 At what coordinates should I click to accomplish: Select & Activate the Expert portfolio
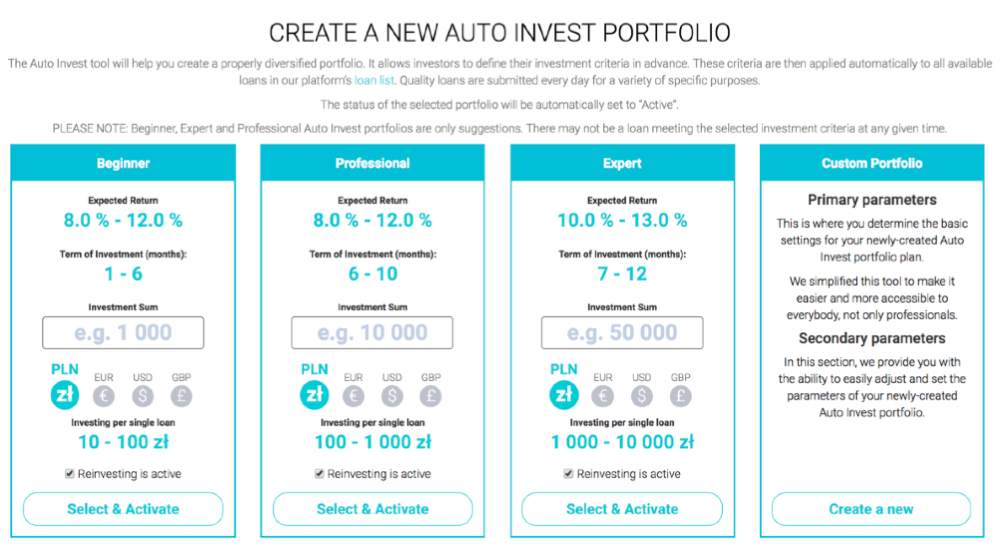point(622,509)
